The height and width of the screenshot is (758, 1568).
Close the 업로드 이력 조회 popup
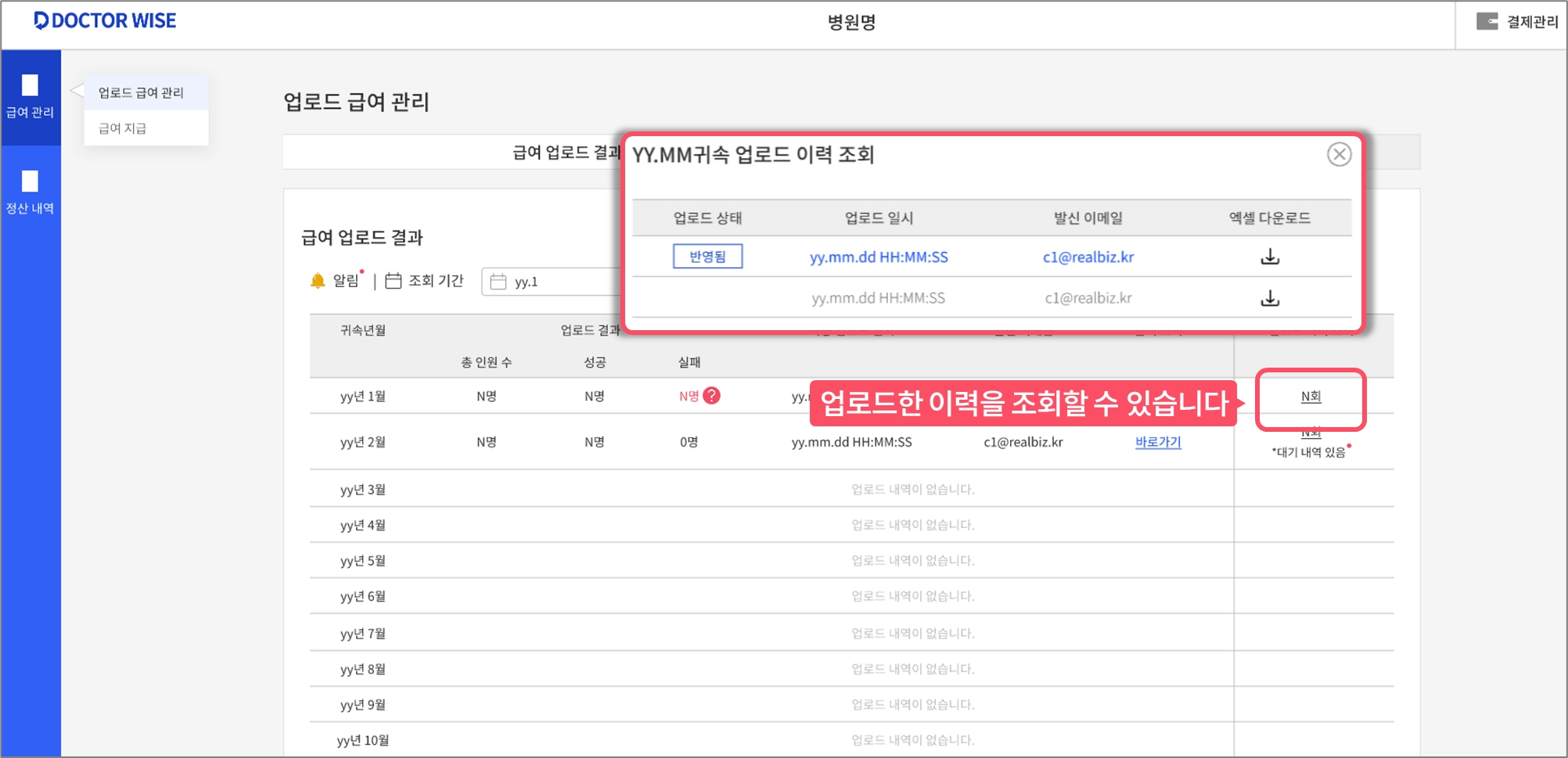tap(1339, 154)
